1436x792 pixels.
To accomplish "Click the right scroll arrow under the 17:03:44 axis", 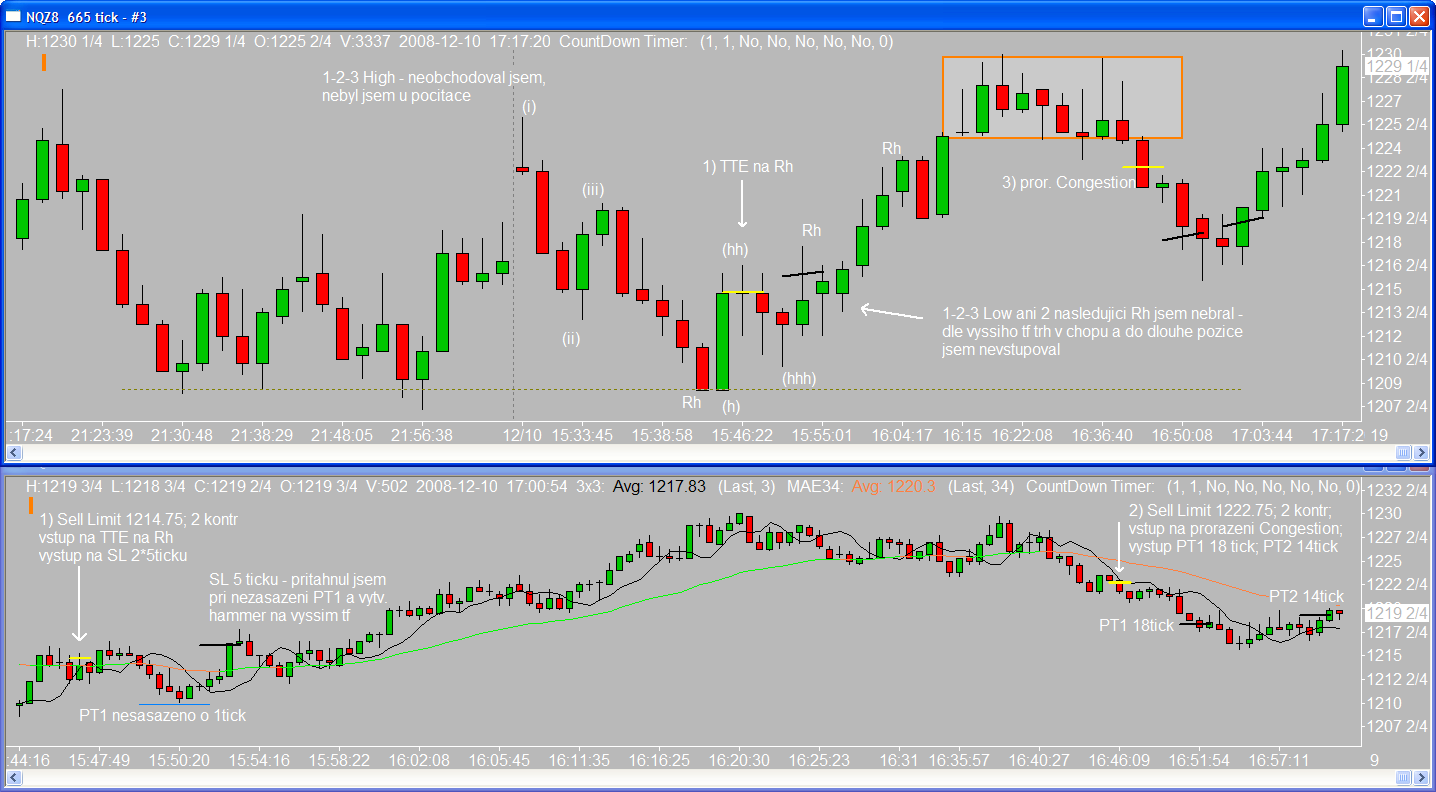I will pos(1422,453).
